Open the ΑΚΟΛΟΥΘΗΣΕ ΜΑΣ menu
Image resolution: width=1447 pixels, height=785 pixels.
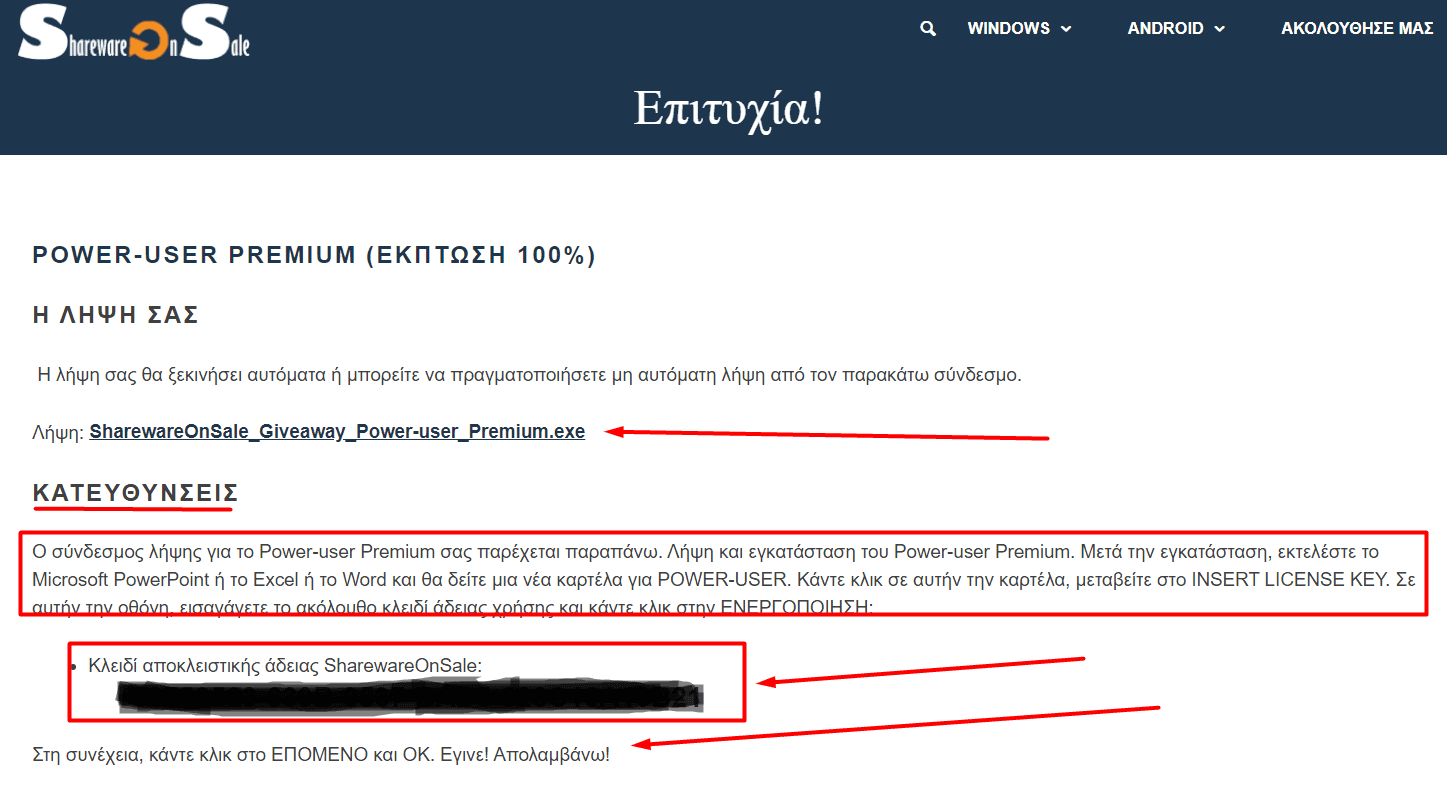[1358, 29]
